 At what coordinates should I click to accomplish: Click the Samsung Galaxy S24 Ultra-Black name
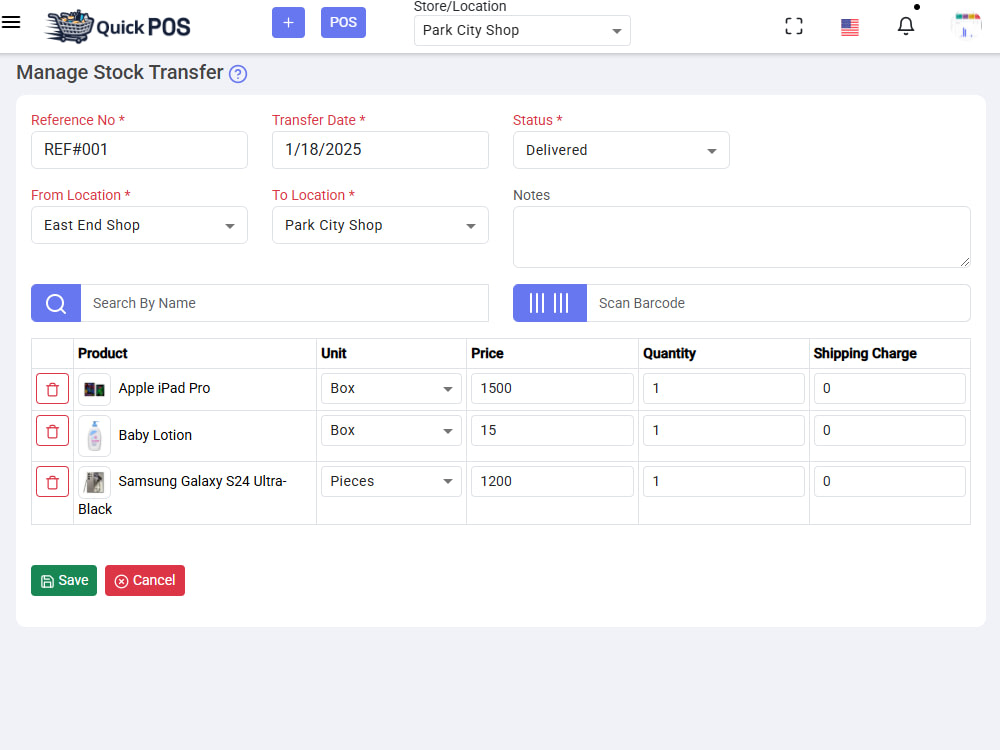tap(182, 495)
